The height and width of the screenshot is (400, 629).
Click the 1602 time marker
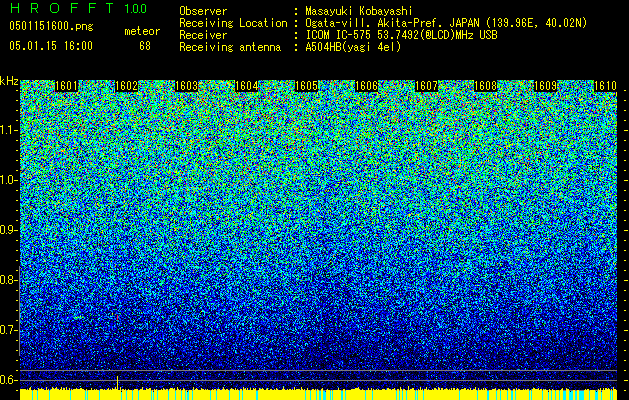click(126, 86)
